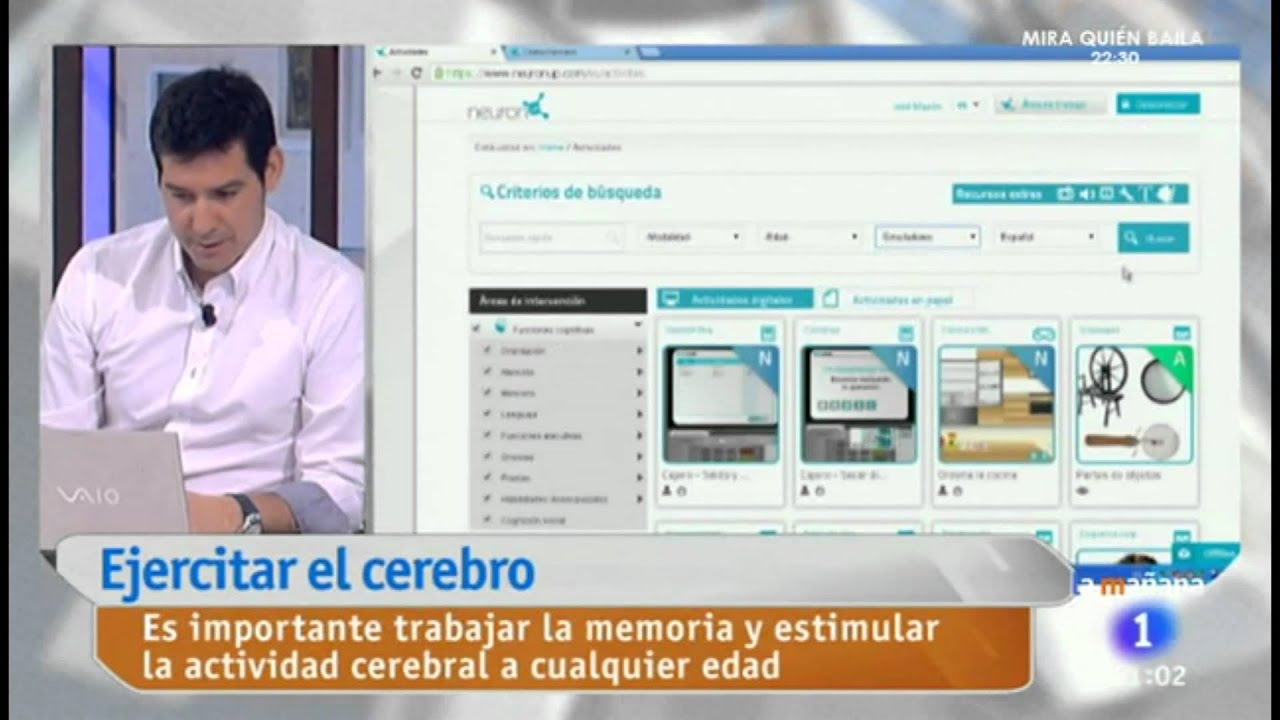Click the T text icon in Recursos extras
This screenshot has height=720, width=1280.
(1145, 194)
